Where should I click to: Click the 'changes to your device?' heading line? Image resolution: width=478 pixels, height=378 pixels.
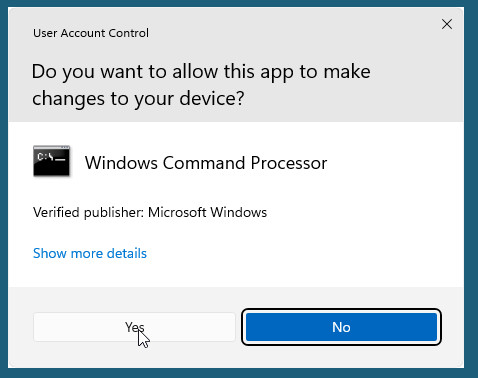(138, 99)
